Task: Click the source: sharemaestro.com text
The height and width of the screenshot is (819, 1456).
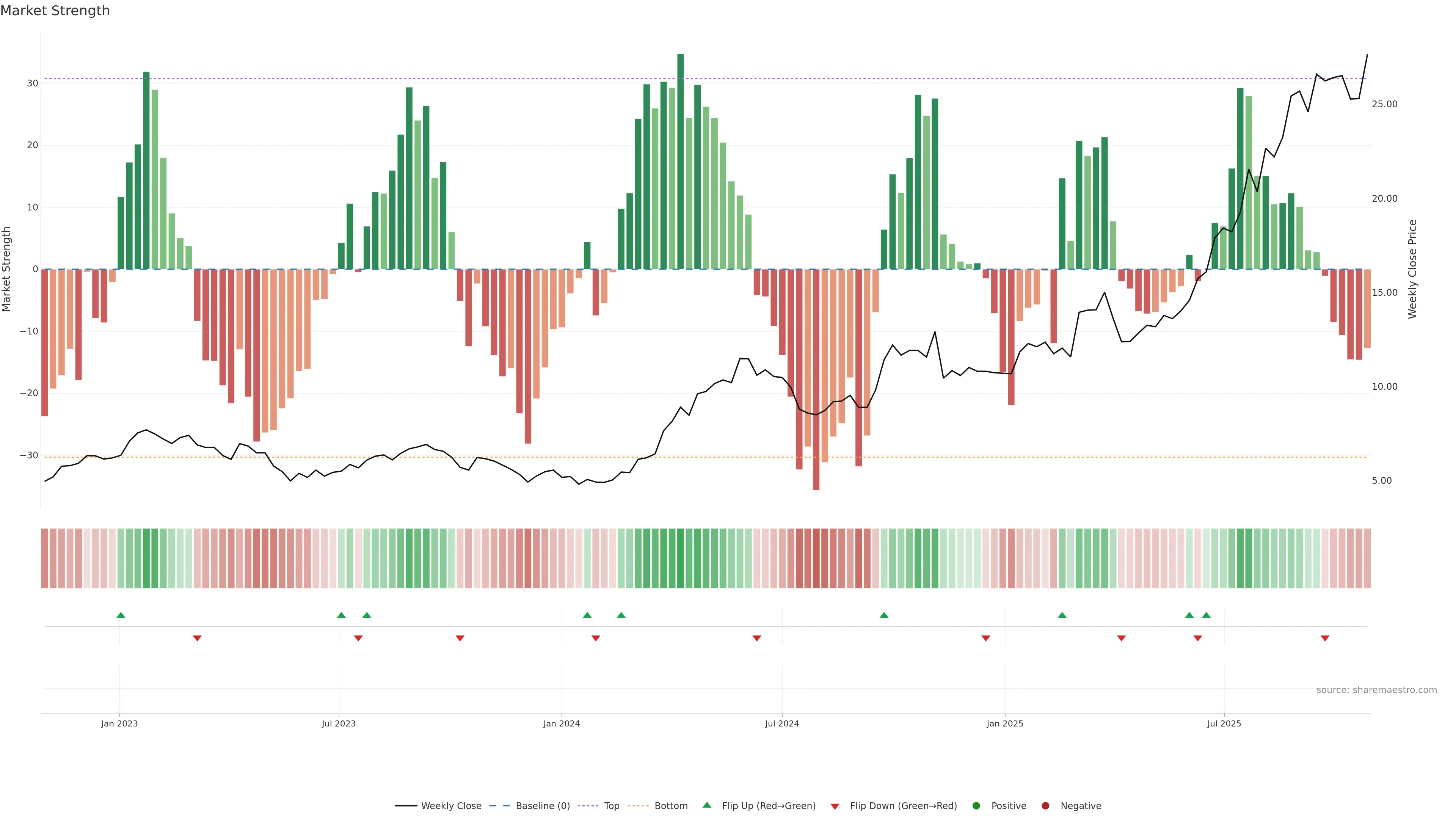Action: coord(1376,690)
